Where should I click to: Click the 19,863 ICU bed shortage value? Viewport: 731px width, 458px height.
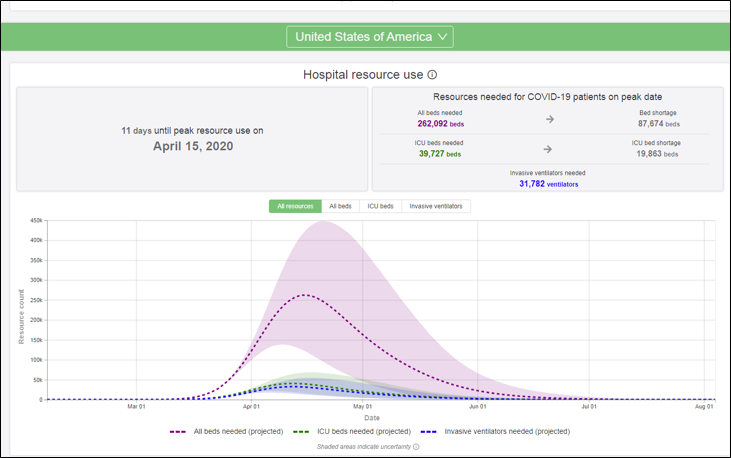coord(657,154)
